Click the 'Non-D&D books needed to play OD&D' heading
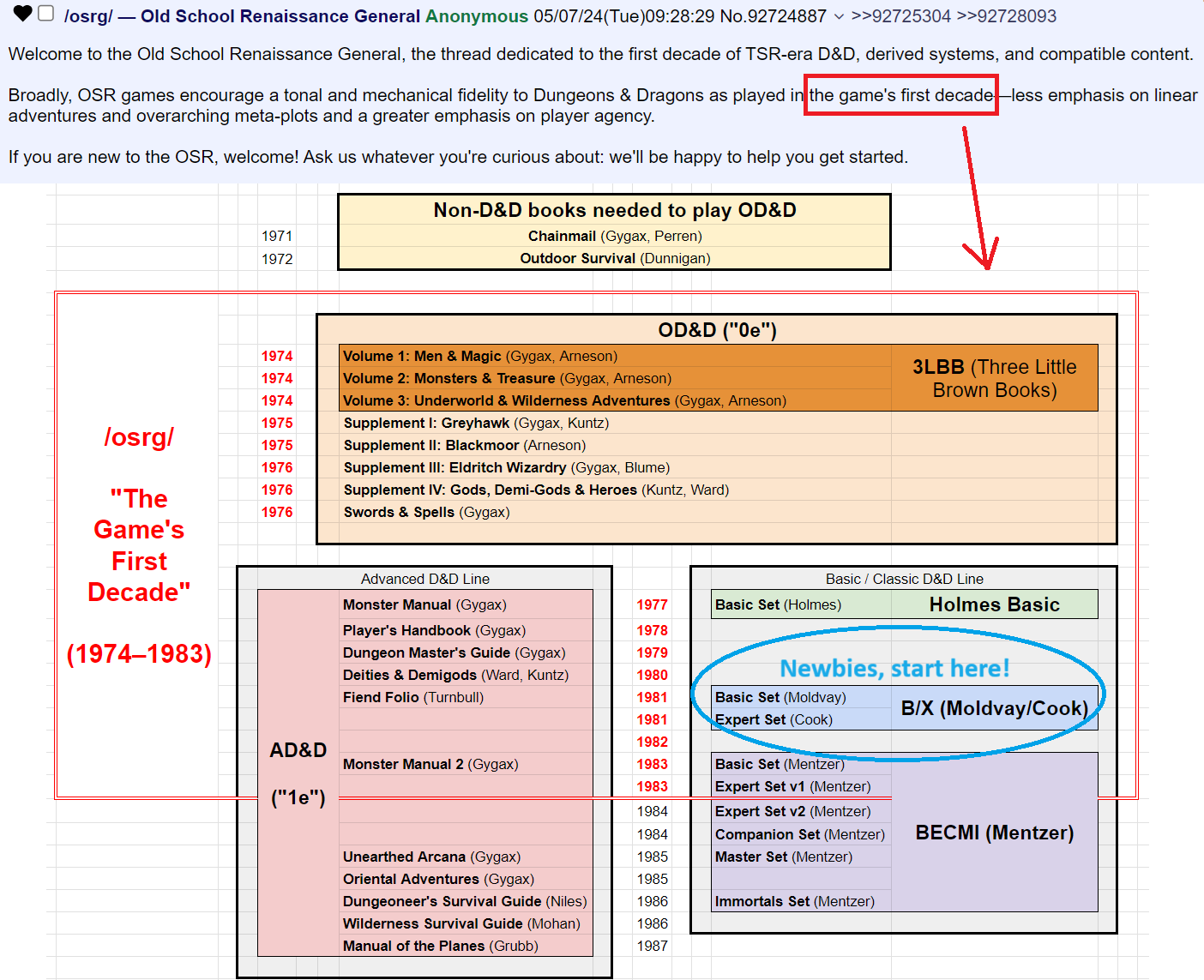Image resolution: width=1204 pixels, height=980 pixels. click(x=615, y=210)
